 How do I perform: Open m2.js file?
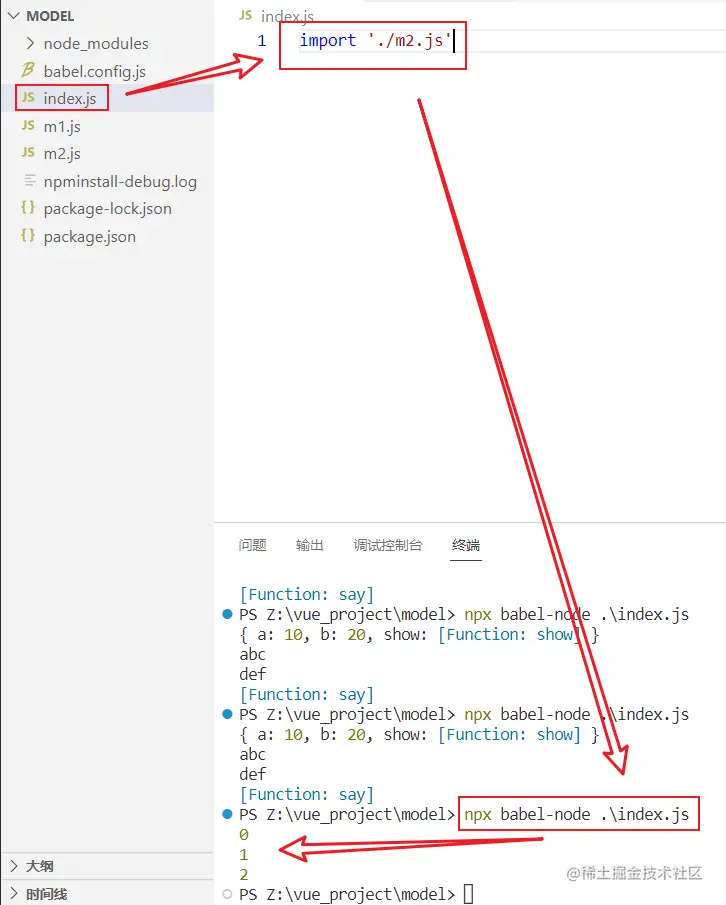click(x=62, y=154)
